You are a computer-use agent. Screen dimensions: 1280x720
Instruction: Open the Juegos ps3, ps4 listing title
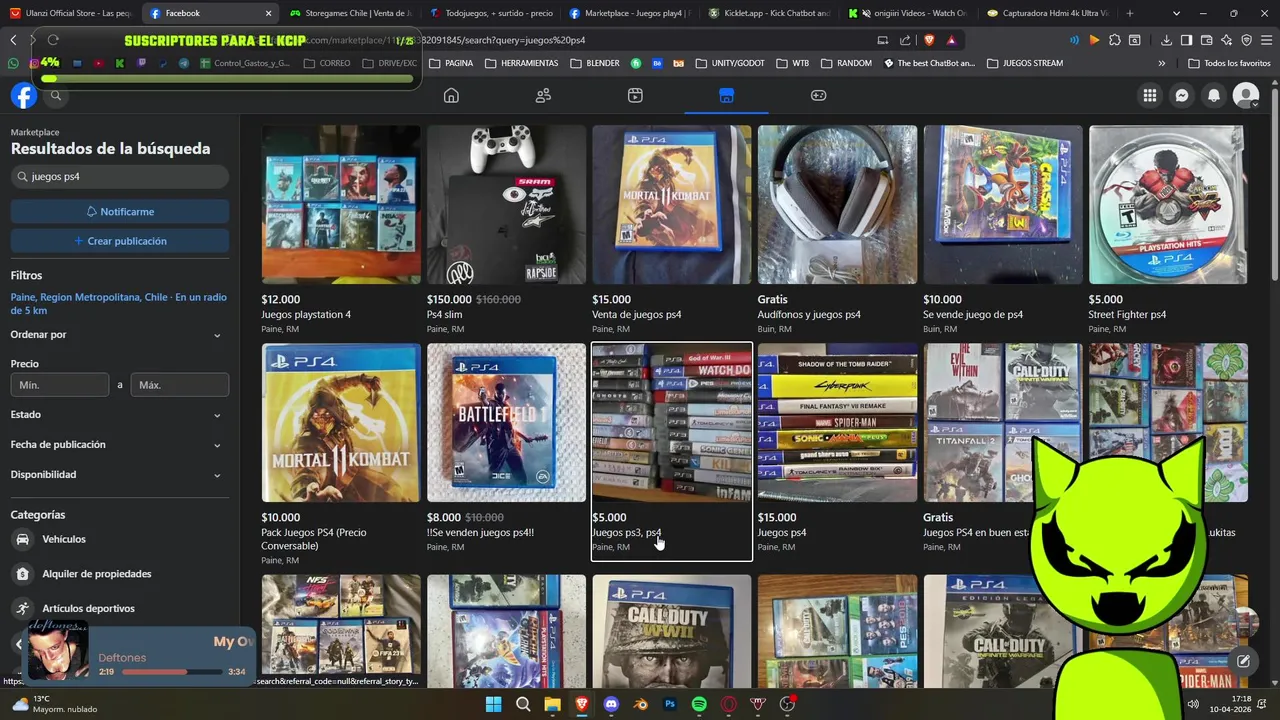click(x=626, y=533)
